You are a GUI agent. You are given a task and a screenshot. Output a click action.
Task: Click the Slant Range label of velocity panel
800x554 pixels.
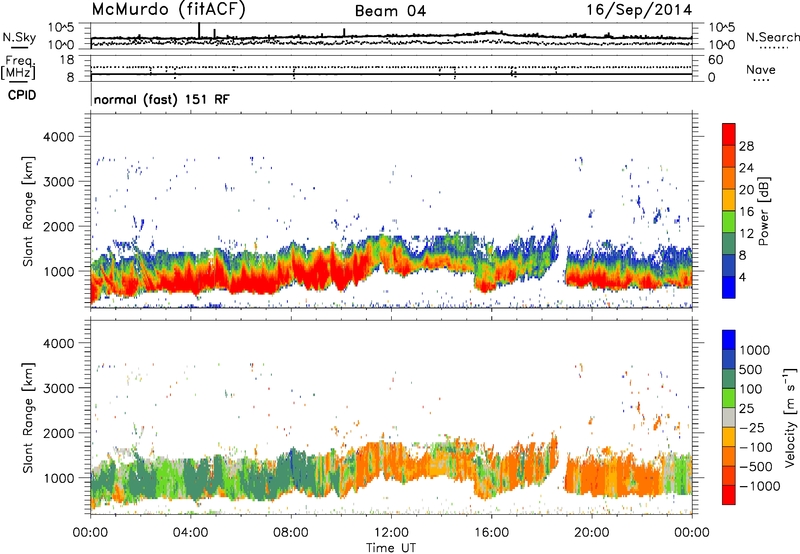point(28,417)
